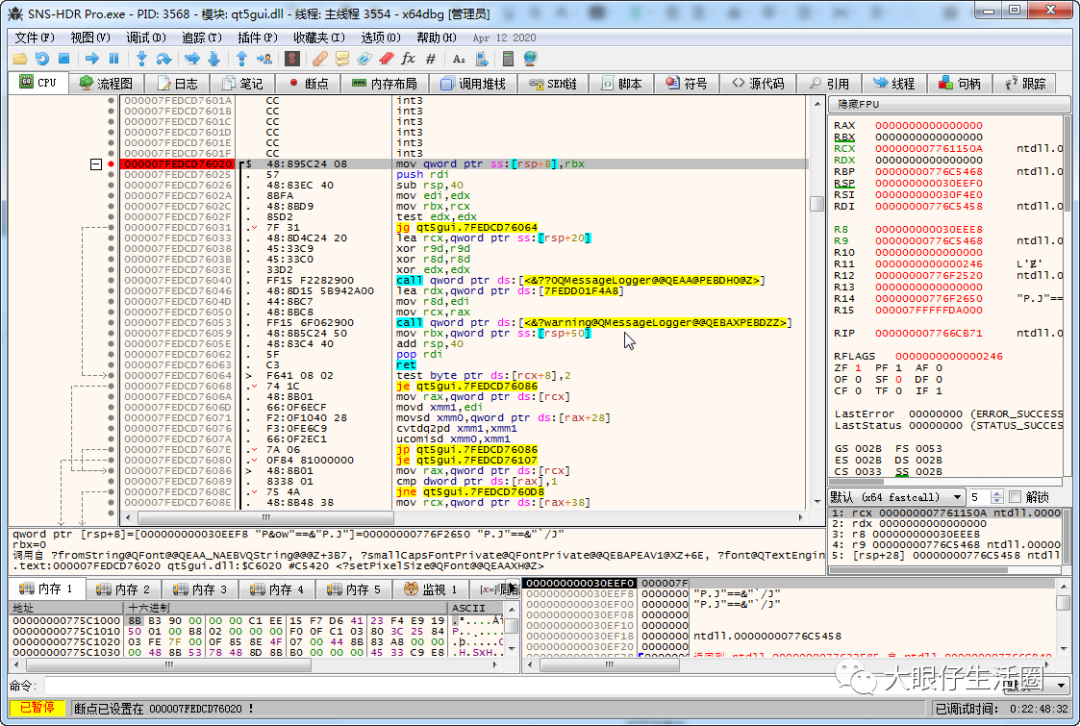Open the 插件(P) menu
Image resolution: width=1080 pixels, height=726 pixels.
257,37
